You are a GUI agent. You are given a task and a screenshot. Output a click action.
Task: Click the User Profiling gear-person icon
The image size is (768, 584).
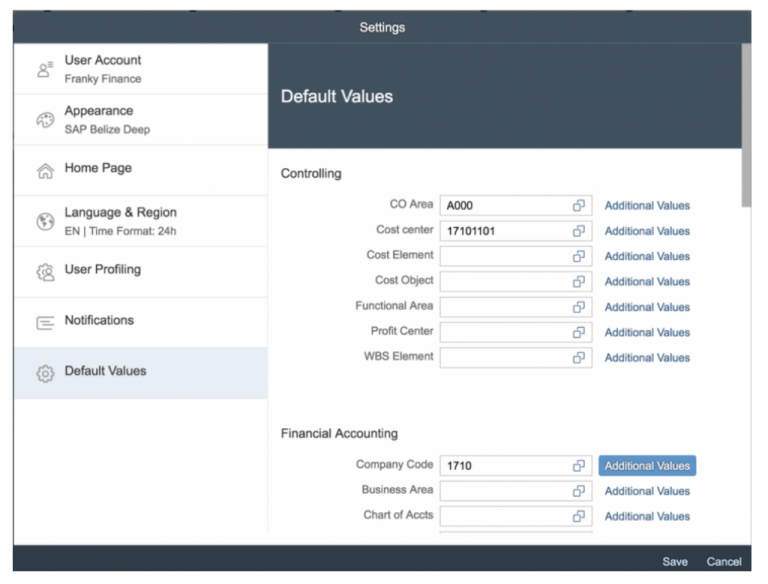[45, 271]
